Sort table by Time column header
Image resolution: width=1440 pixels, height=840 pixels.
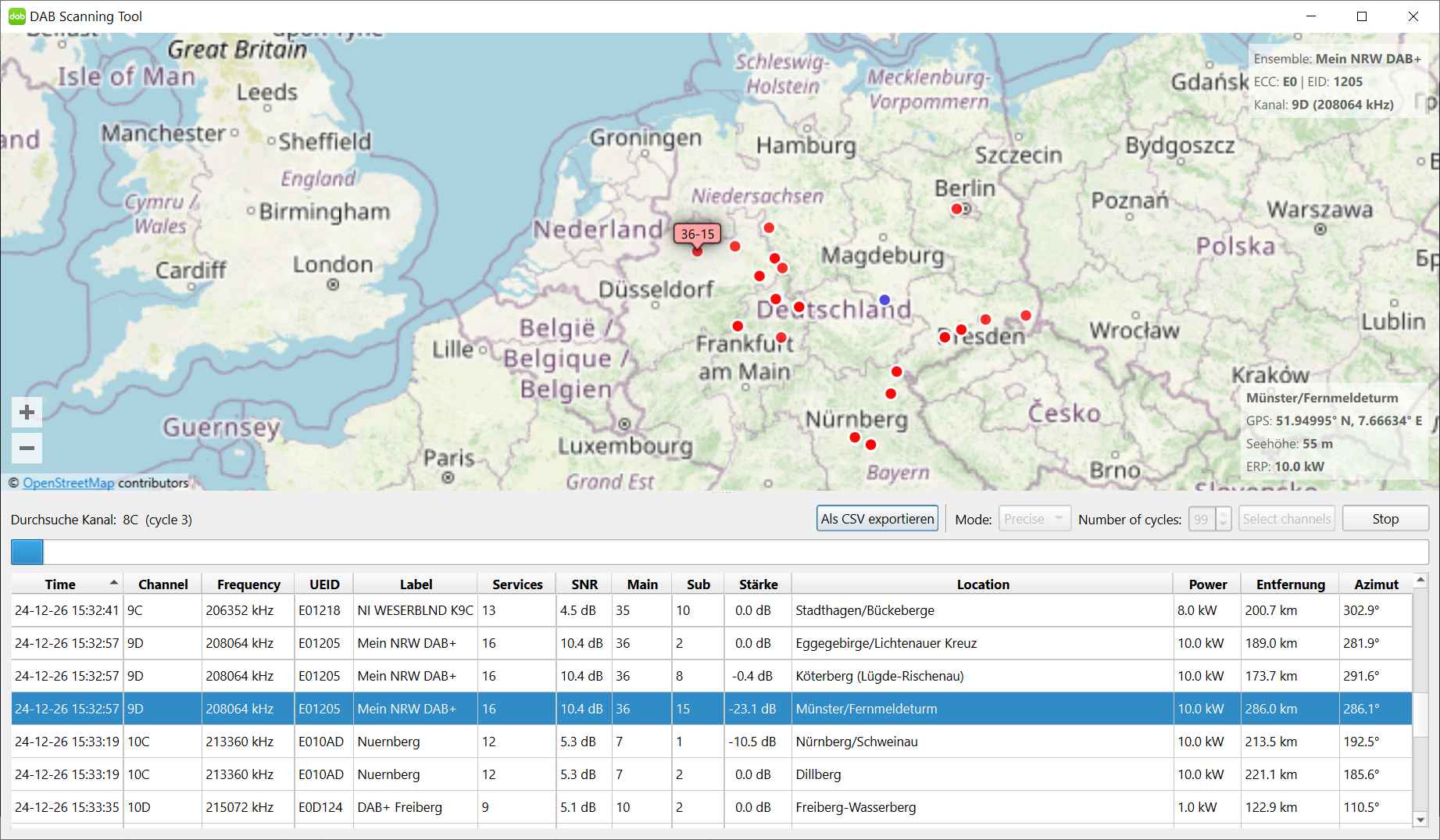point(60,584)
